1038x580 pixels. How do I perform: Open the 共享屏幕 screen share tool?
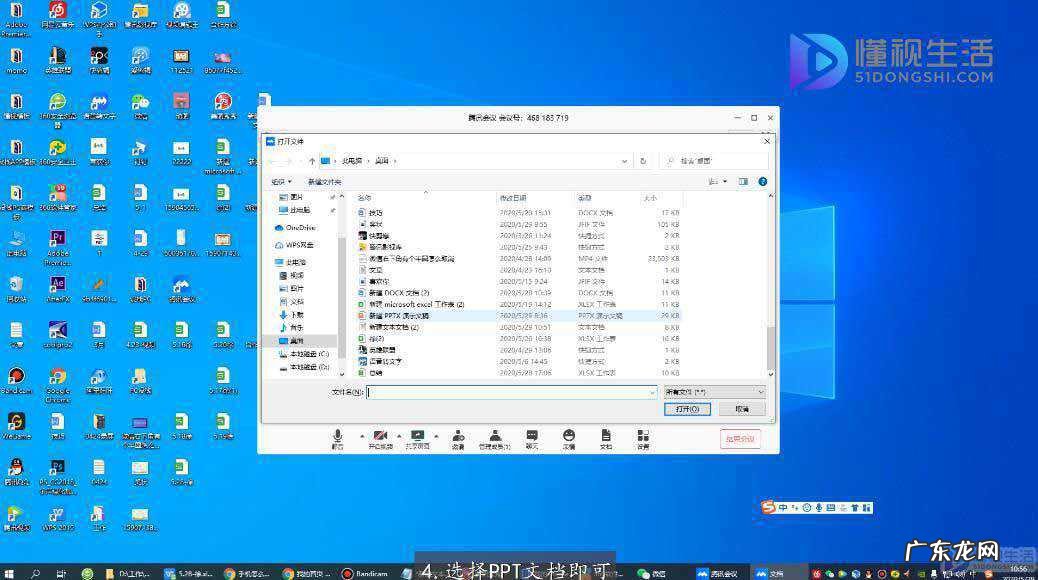(420, 433)
